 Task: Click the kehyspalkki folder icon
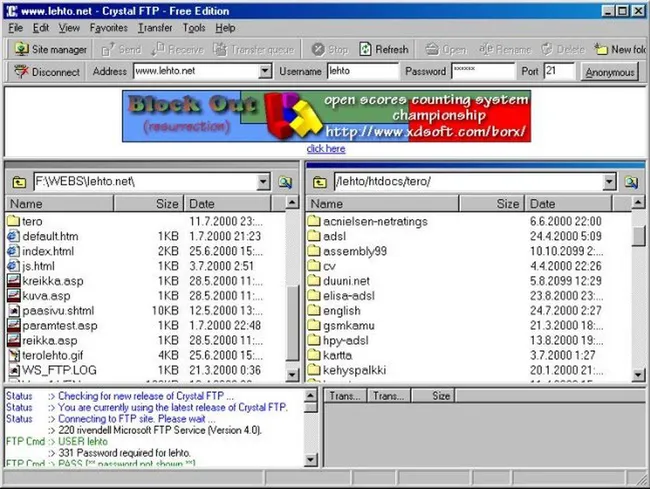point(314,370)
